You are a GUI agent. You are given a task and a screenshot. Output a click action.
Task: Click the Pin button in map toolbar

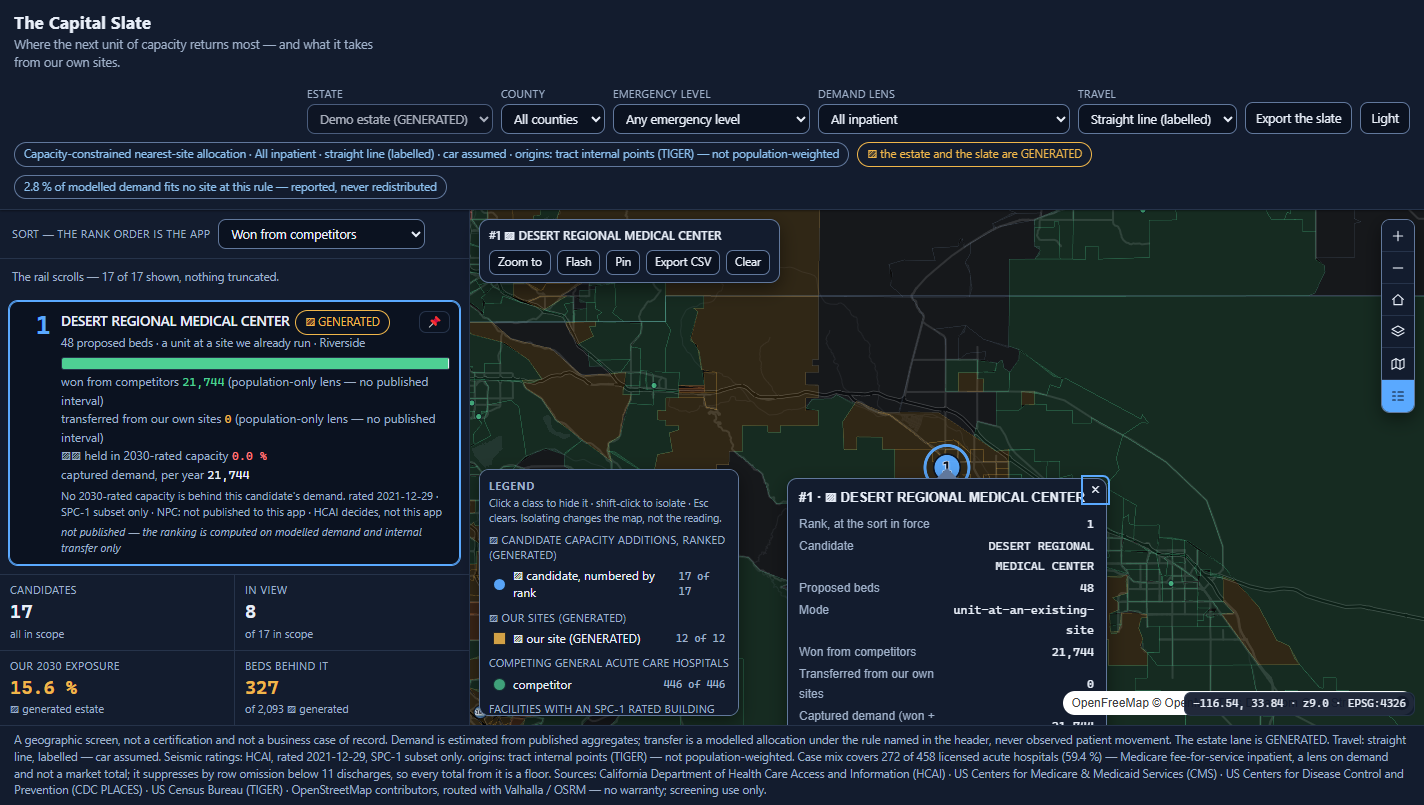pyautogui.click(x=623, y=262)
